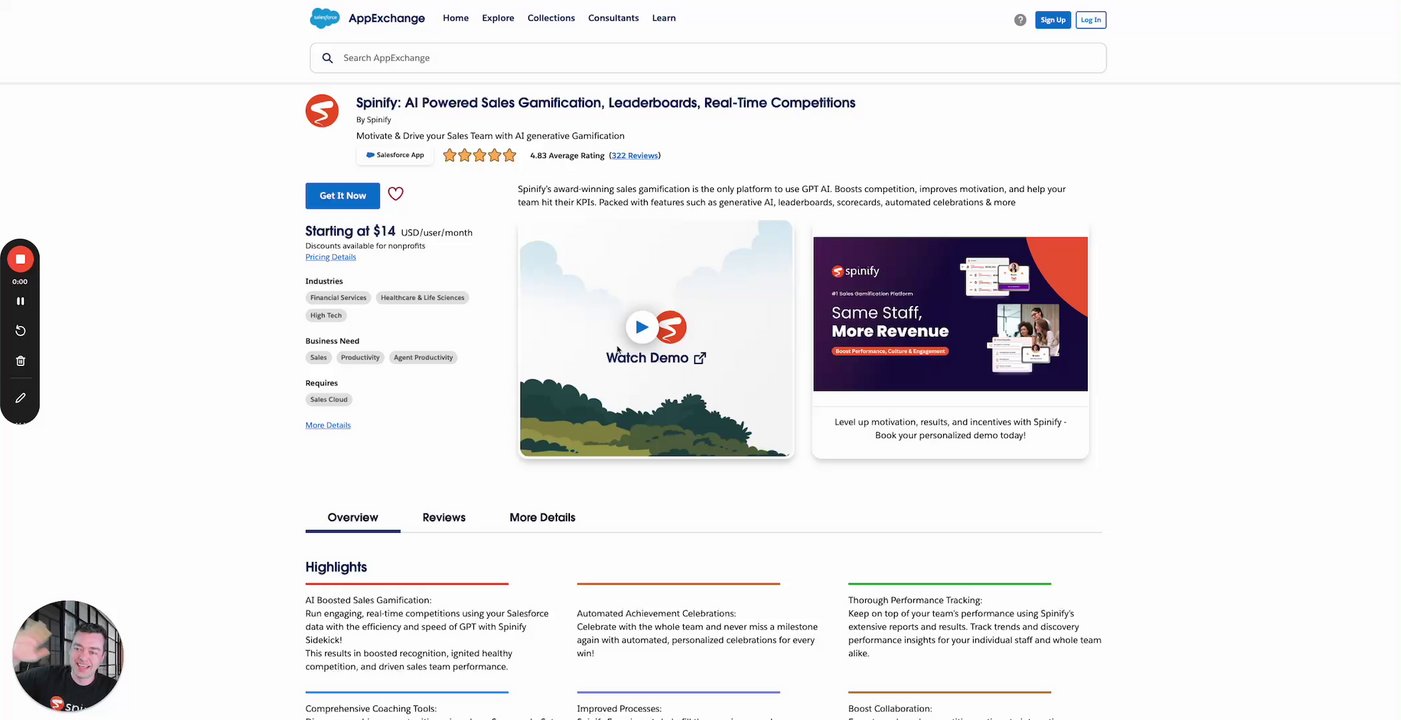The height and width of the screenshot is (720, 1401).
Task: Click the Get It Now button
Action: [343, 196]
